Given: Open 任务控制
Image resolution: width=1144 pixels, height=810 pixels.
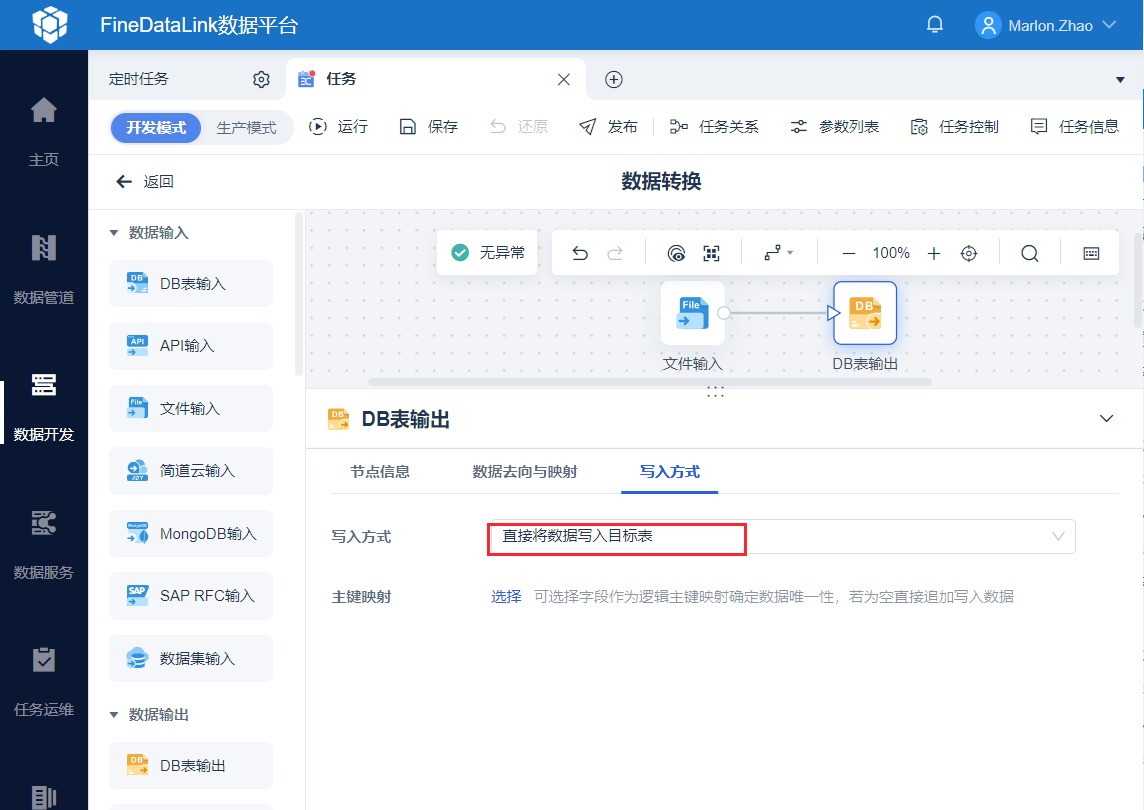Looking at the screenshot, I should pos(954,127).
